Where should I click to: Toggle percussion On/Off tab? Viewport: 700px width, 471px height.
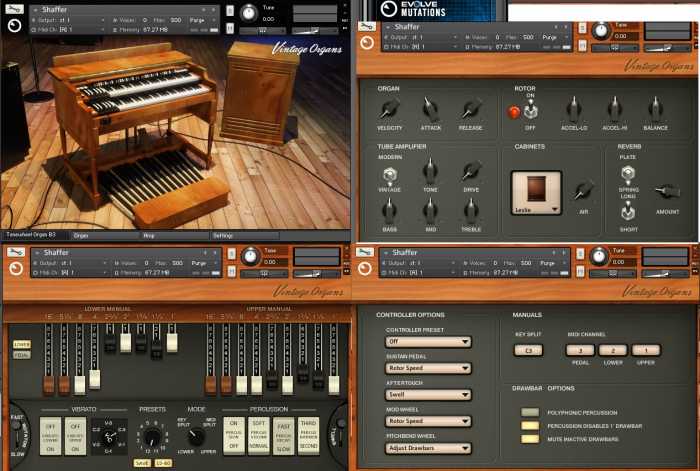[x=233, y=436]
